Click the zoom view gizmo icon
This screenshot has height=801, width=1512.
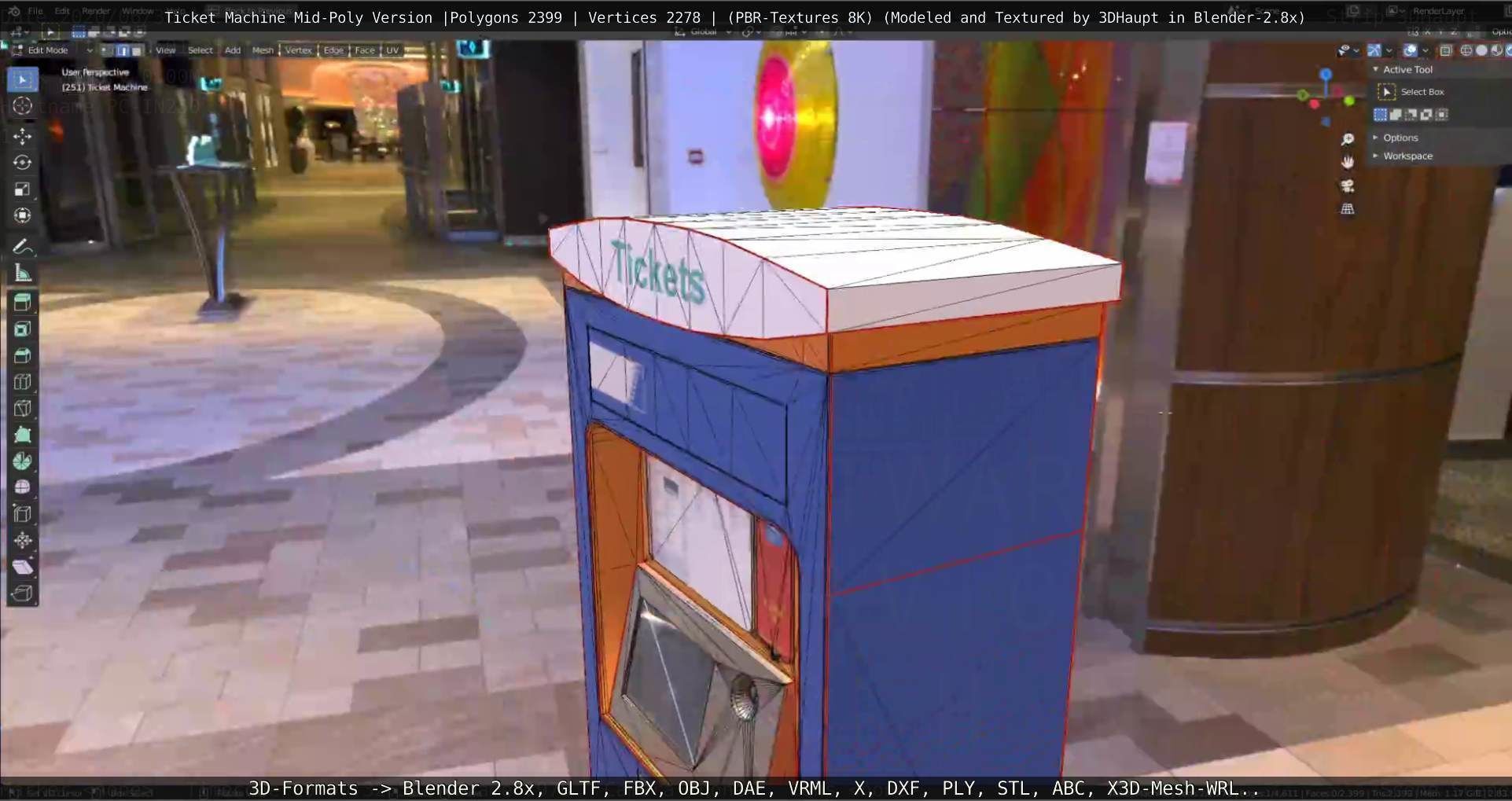pyautogui.click(x=1348, y=139)
